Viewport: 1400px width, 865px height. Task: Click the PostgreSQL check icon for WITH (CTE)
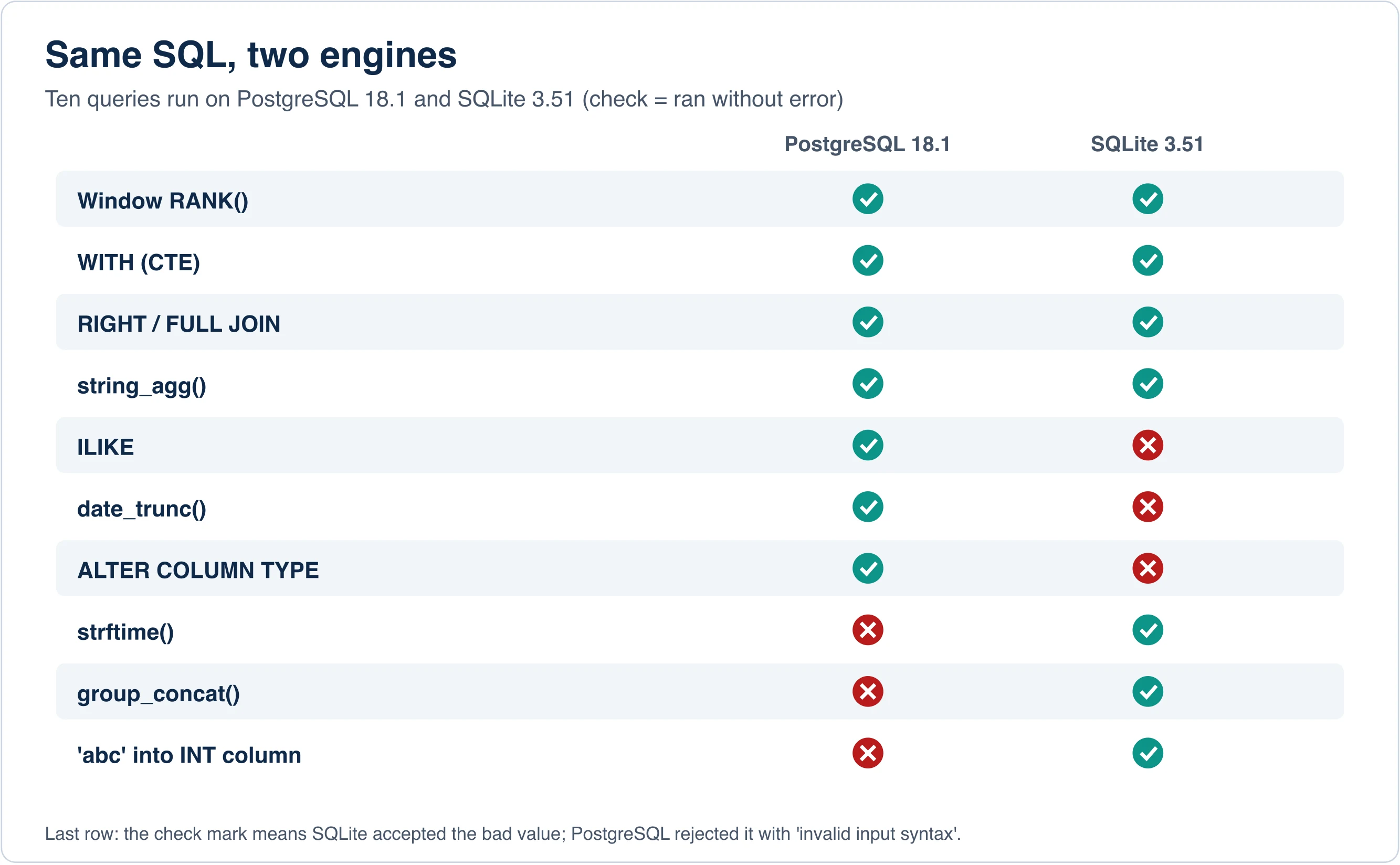pyautogui.click(x=867, y=260)
